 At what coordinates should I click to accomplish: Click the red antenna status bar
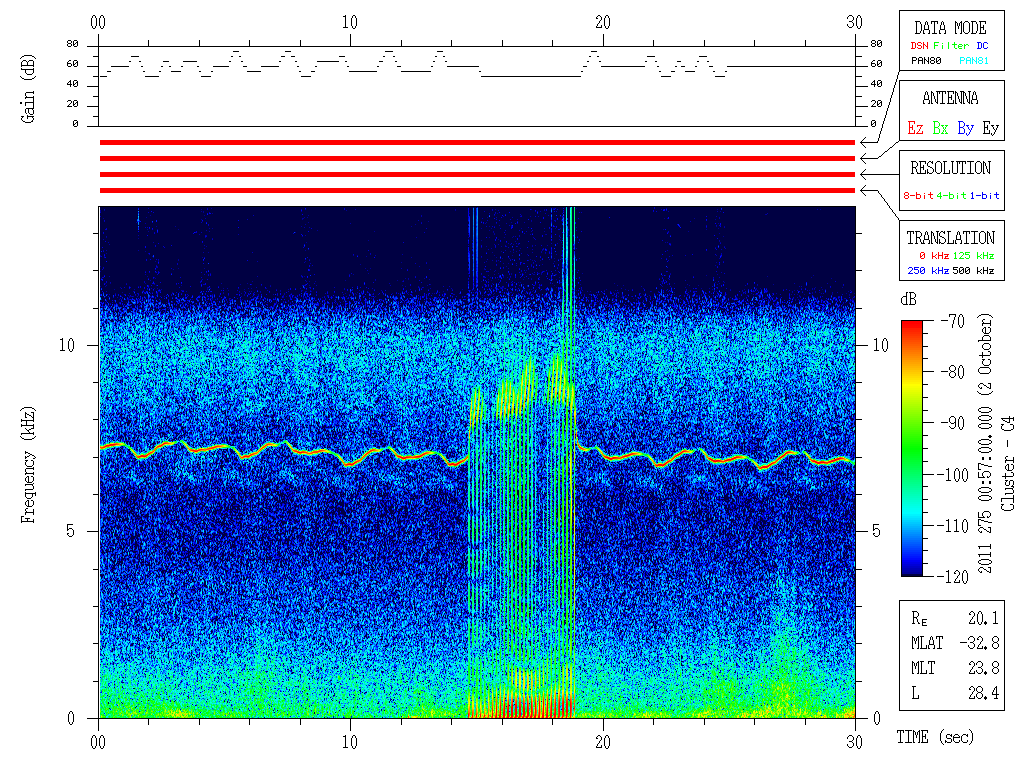477,158
